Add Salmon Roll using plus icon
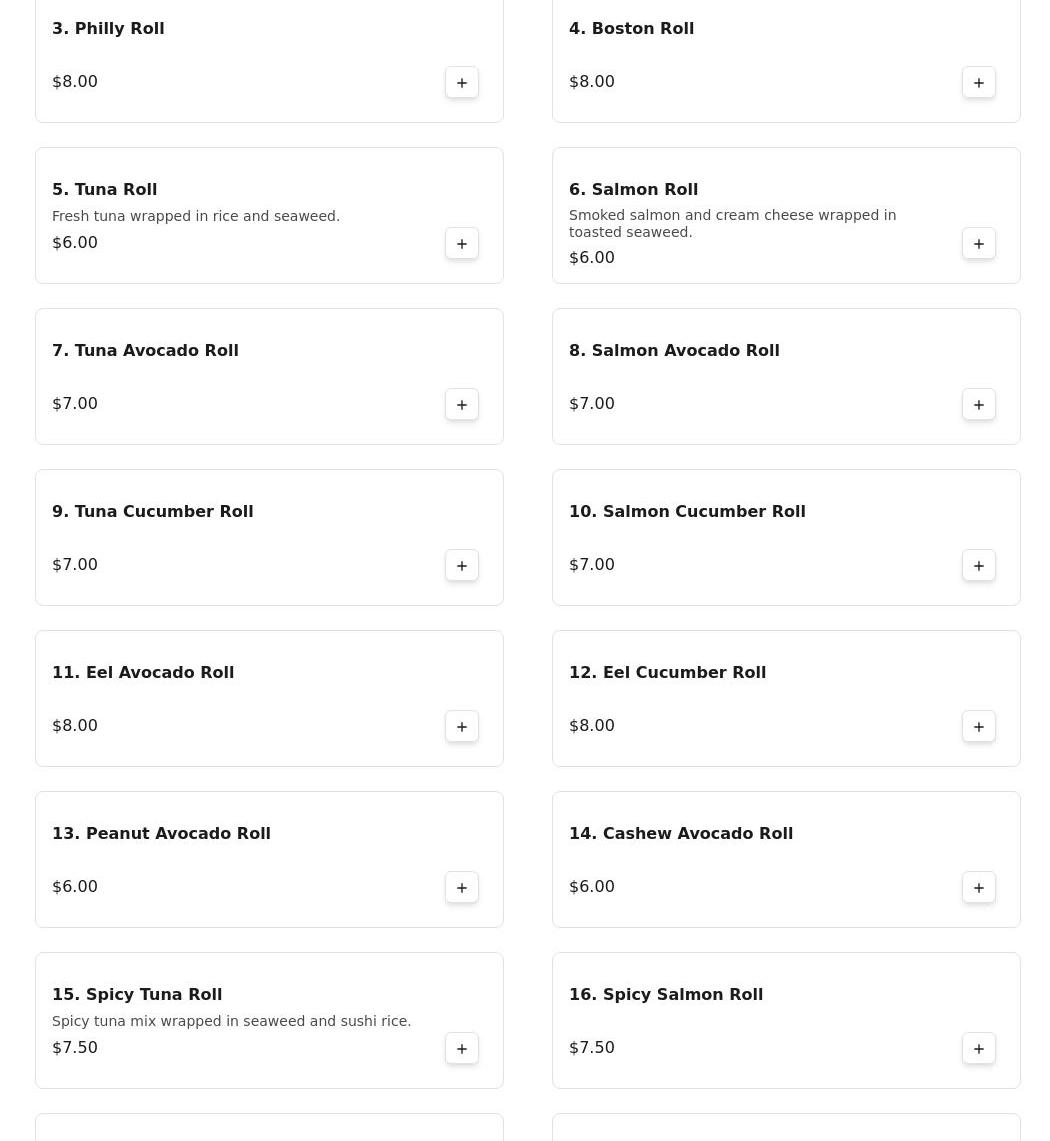The image size is (1050, 1141). (979, 244)
